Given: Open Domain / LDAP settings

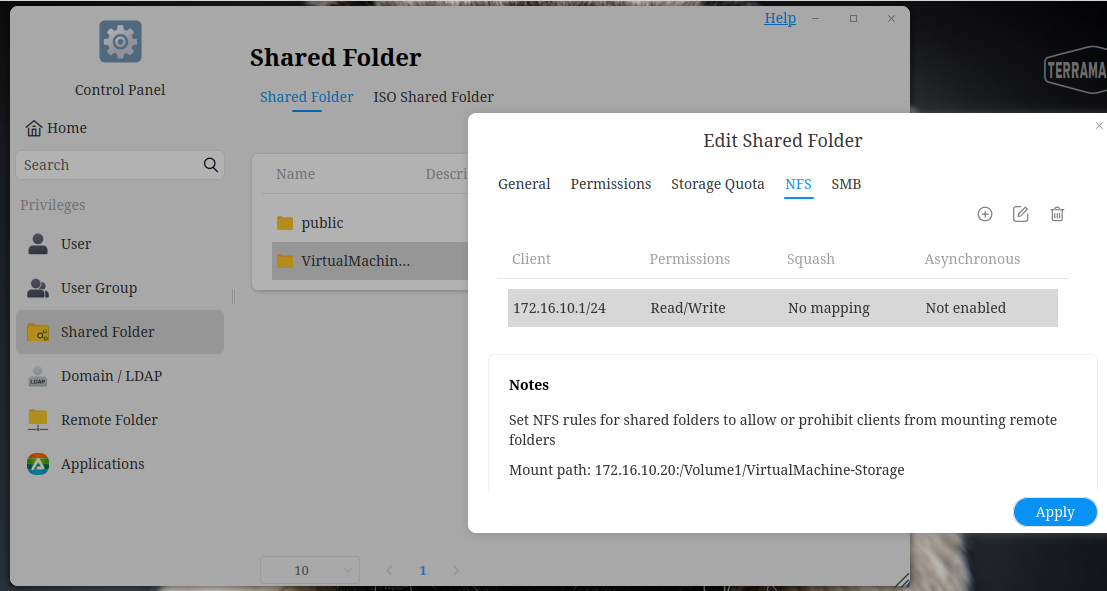Looking at the screenshot, I should (120, 376).
